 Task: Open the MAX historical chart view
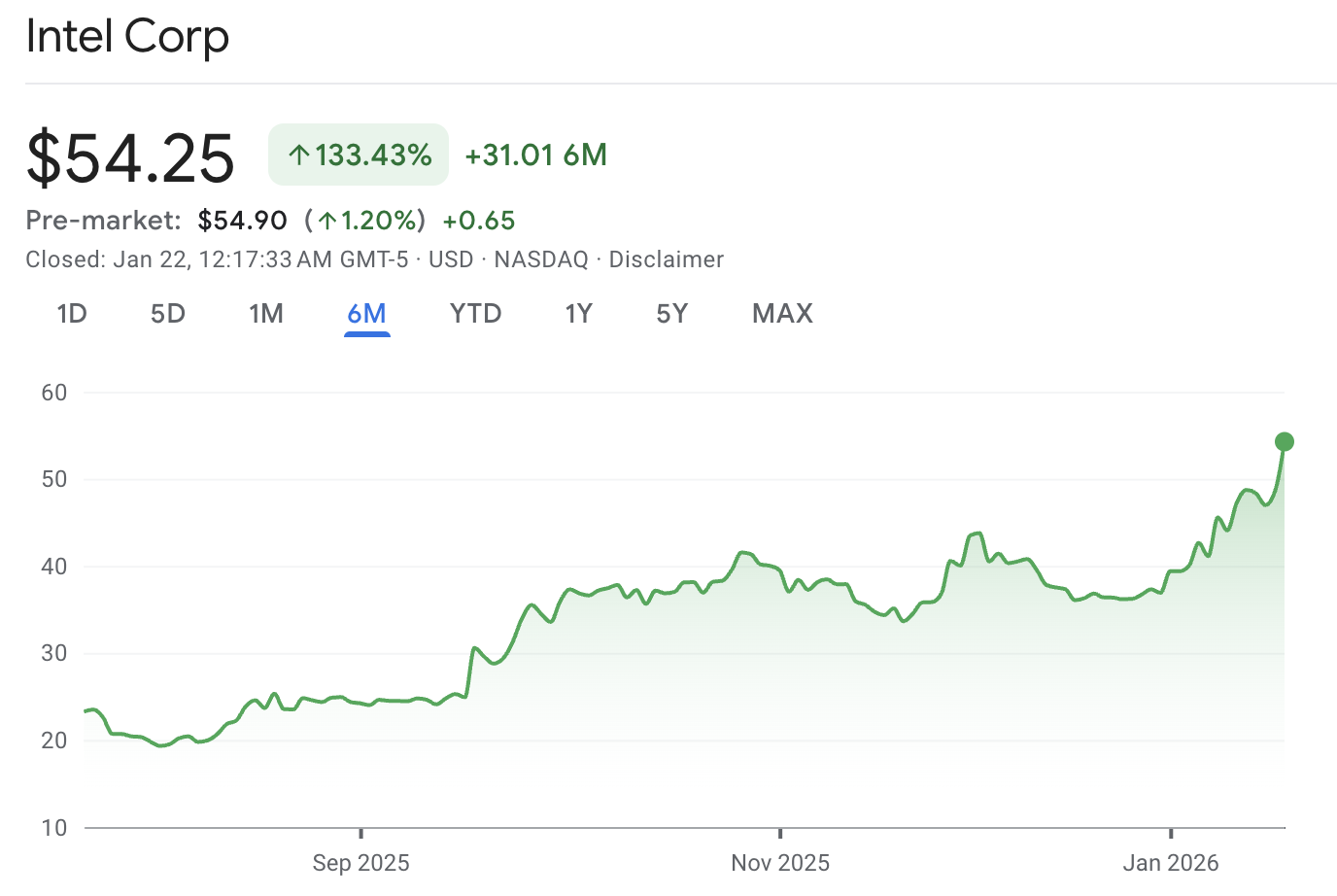click(x=781, y=313)
